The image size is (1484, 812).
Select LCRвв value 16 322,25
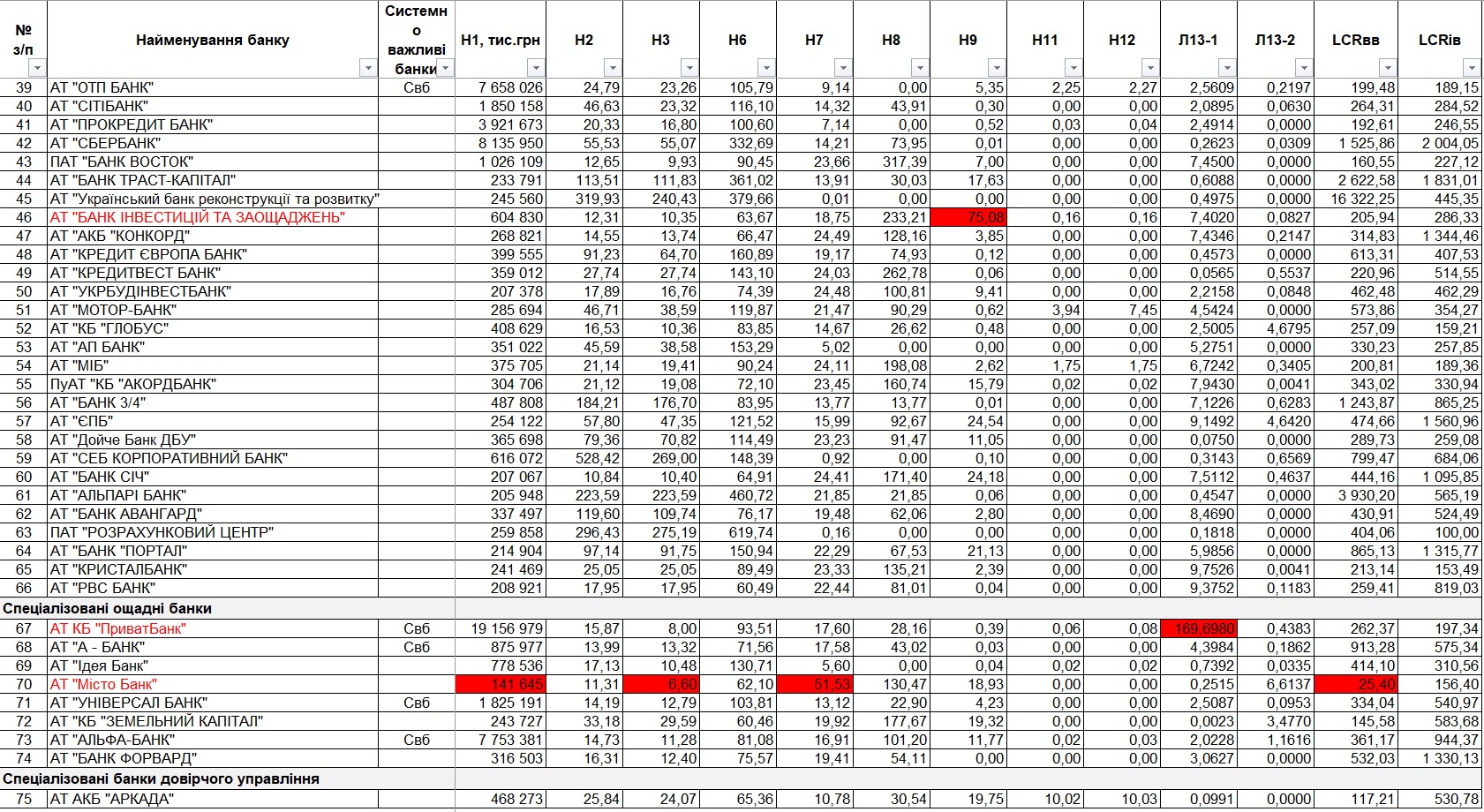click(x=1363, y=199)
